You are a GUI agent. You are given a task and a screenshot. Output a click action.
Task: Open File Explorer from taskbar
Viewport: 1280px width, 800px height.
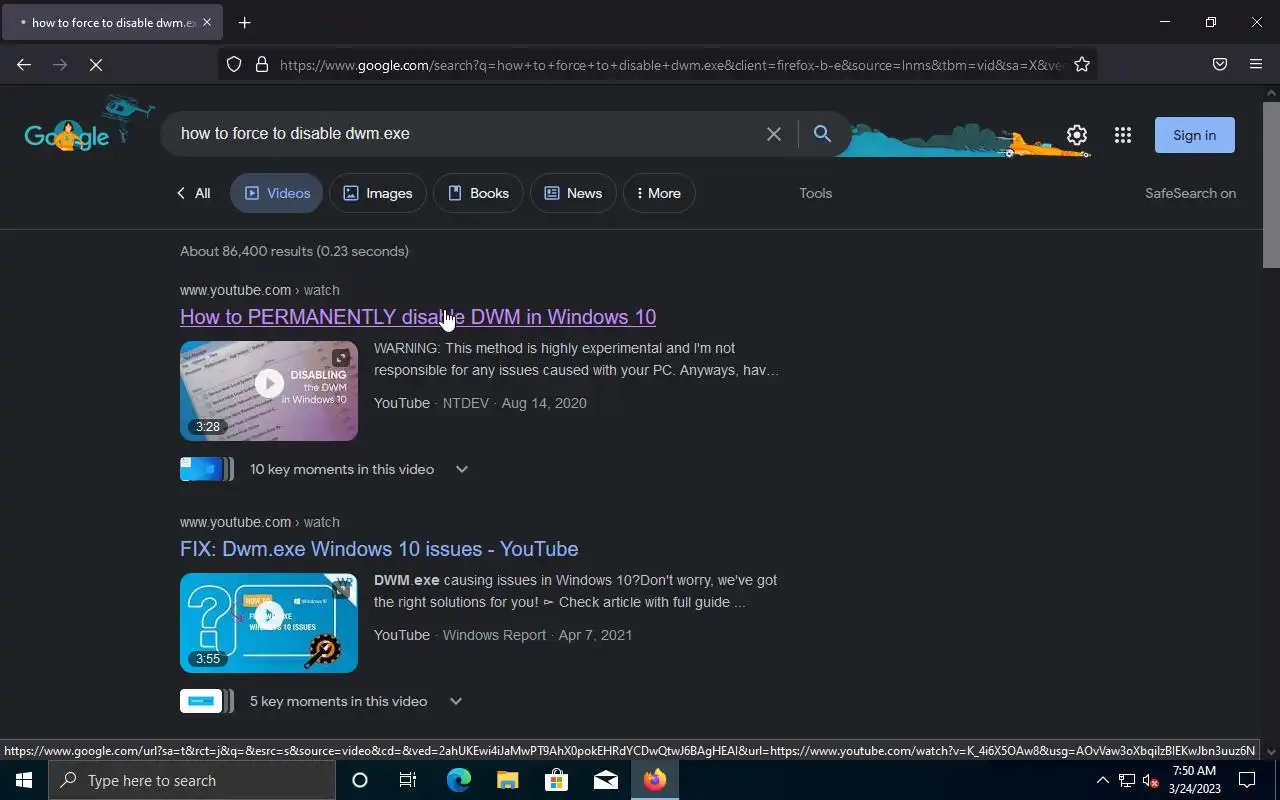click(x=508, y=780)
